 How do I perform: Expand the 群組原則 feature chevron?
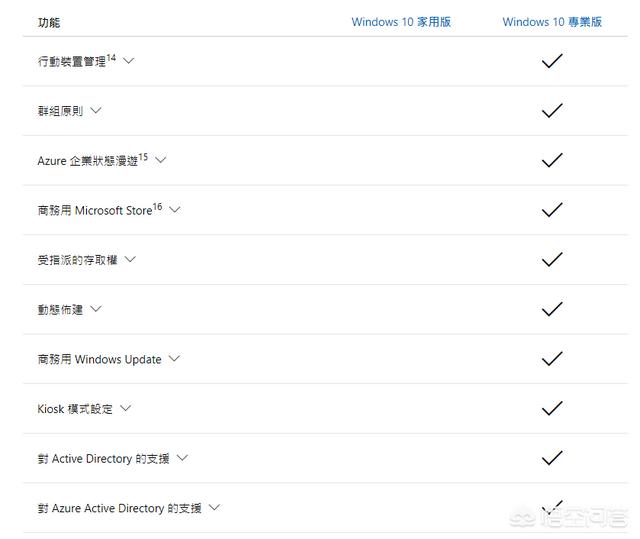pos(96,110)
